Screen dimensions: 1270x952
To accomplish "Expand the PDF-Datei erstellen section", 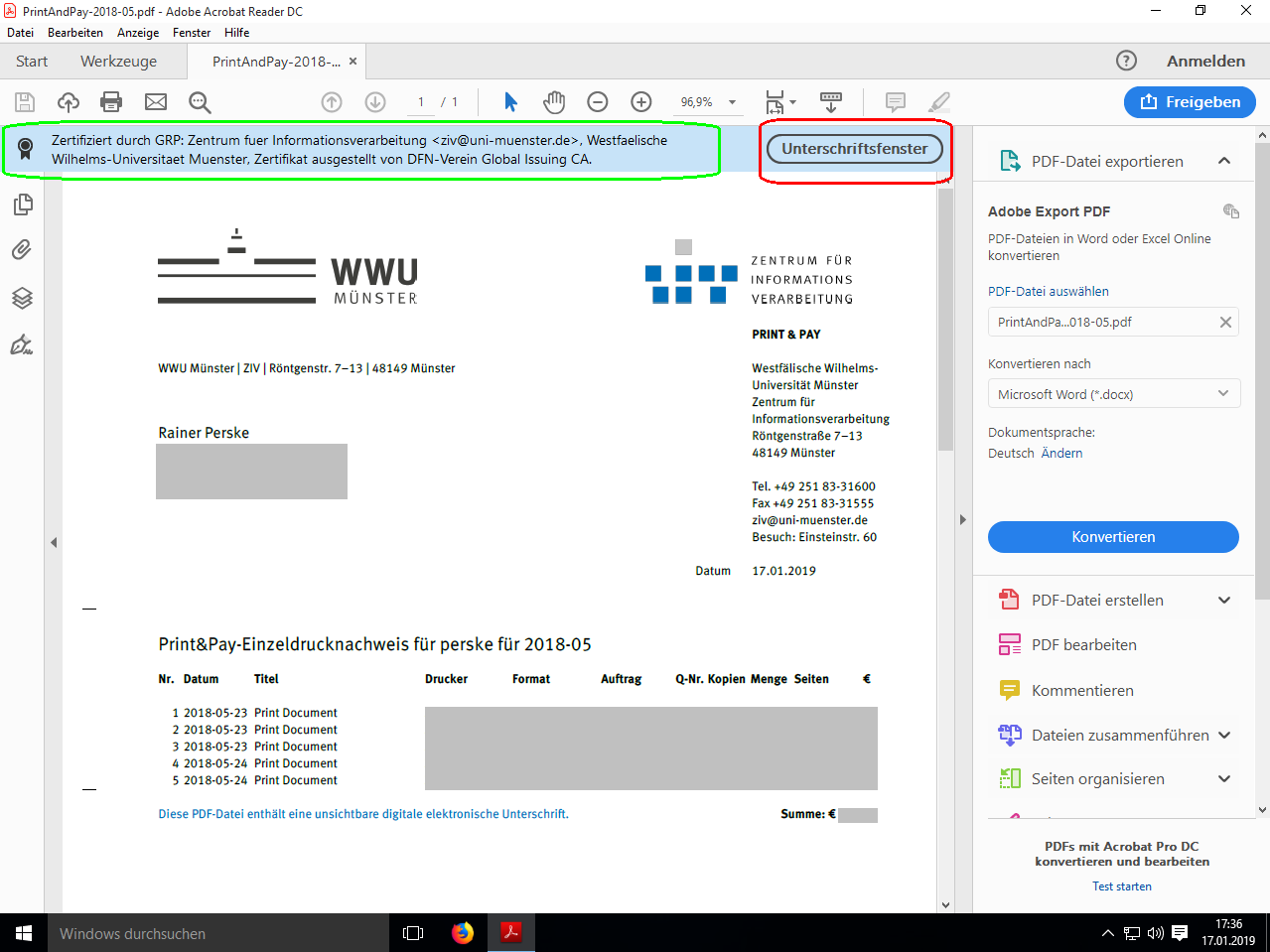I will pyautogui.click(x=1224, y=600).
